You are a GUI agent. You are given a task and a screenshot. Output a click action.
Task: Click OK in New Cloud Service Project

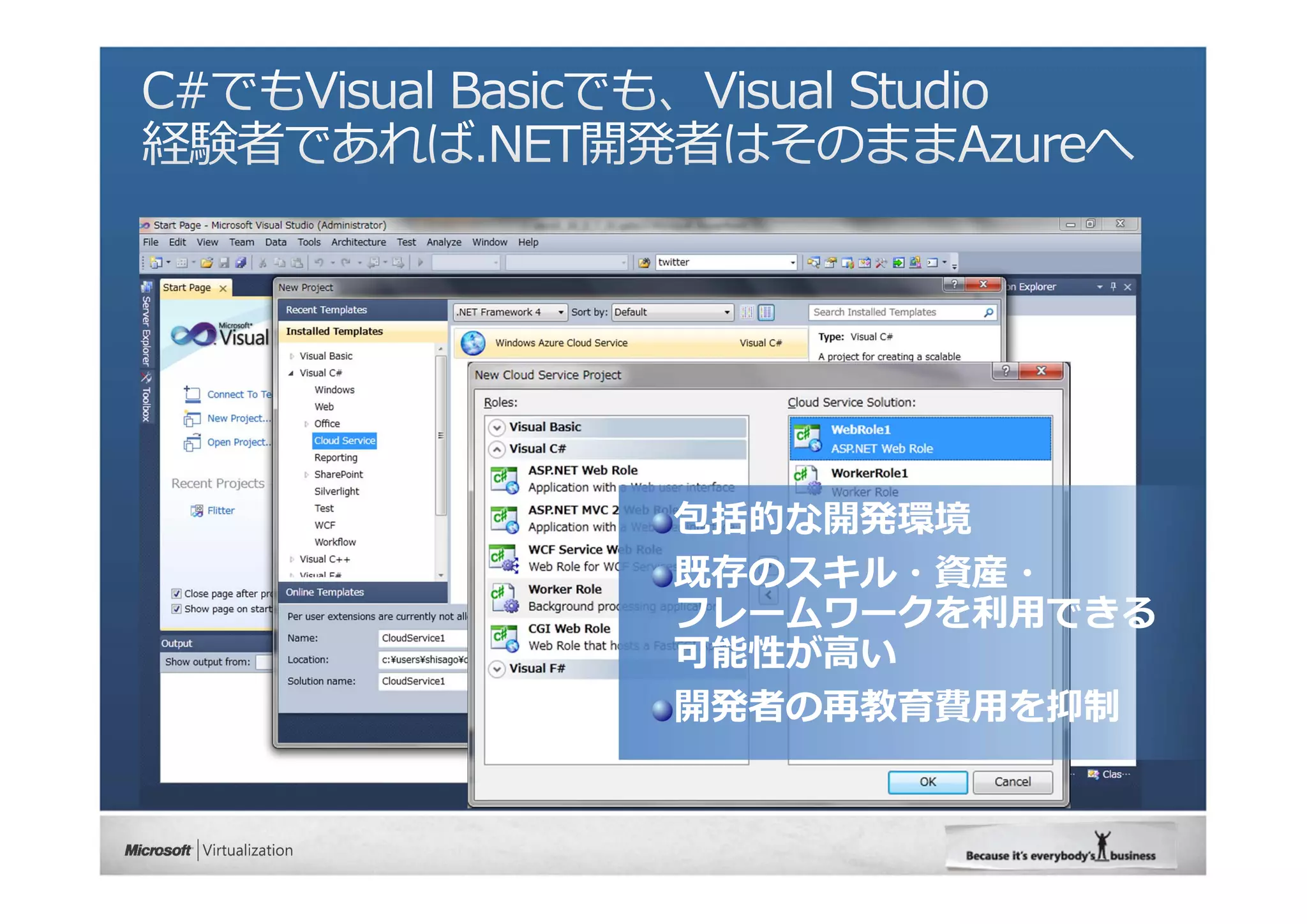pyautogui.click(x=927, y=782)
